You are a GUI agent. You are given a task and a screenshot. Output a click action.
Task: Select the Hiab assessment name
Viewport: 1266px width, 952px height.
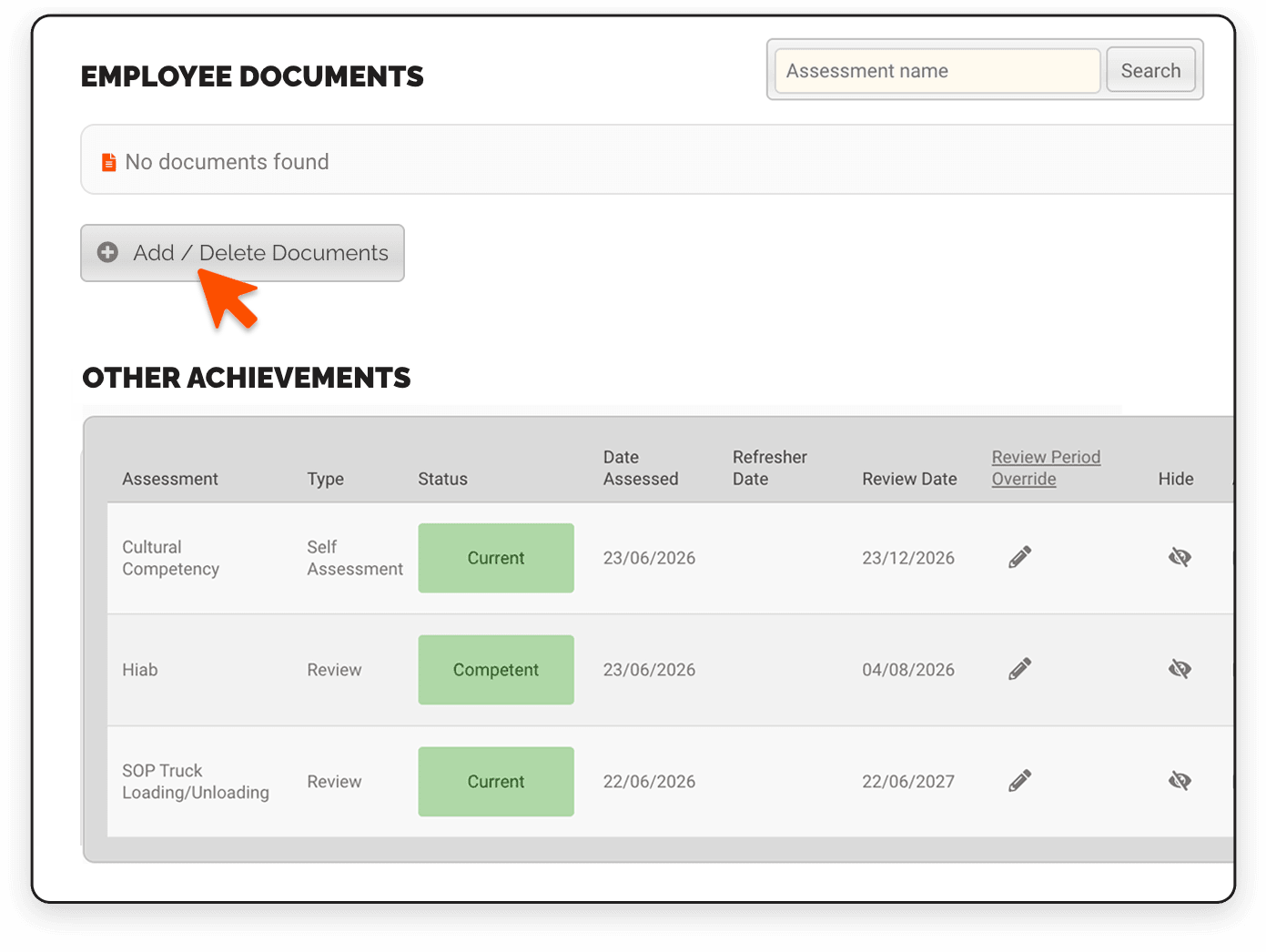(140, 670)
